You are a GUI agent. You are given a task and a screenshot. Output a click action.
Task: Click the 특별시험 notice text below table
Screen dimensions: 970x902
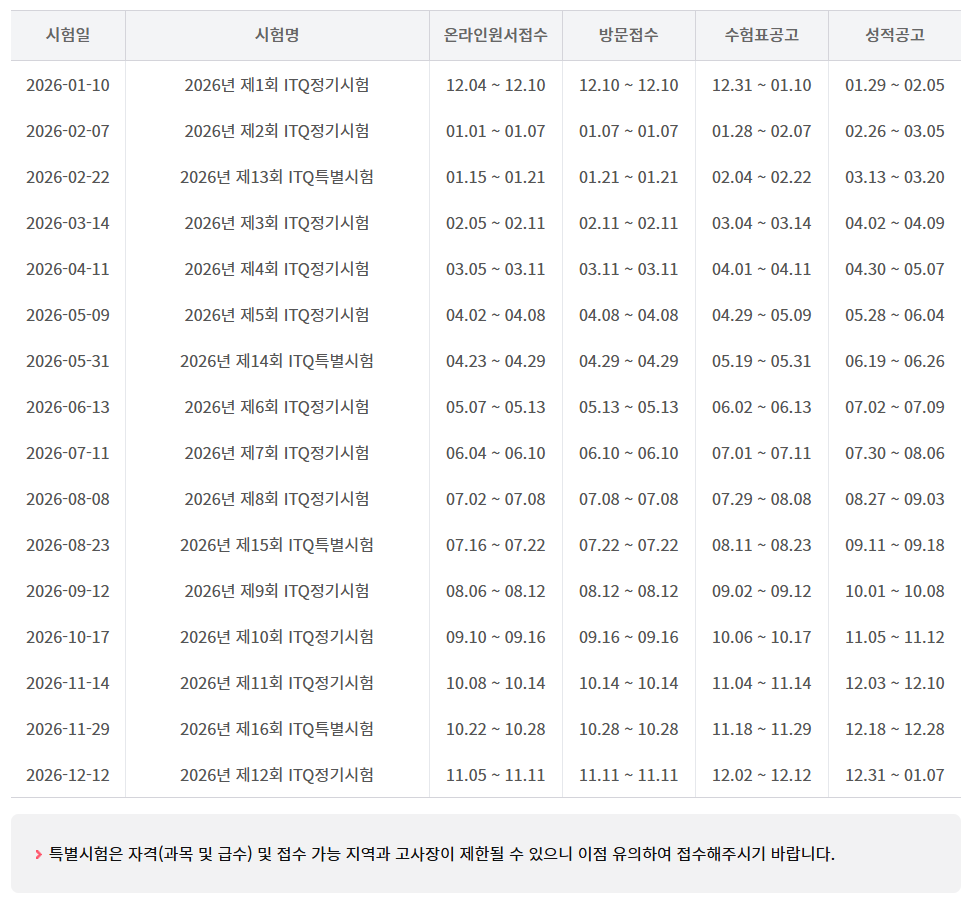tap(442, 854)
